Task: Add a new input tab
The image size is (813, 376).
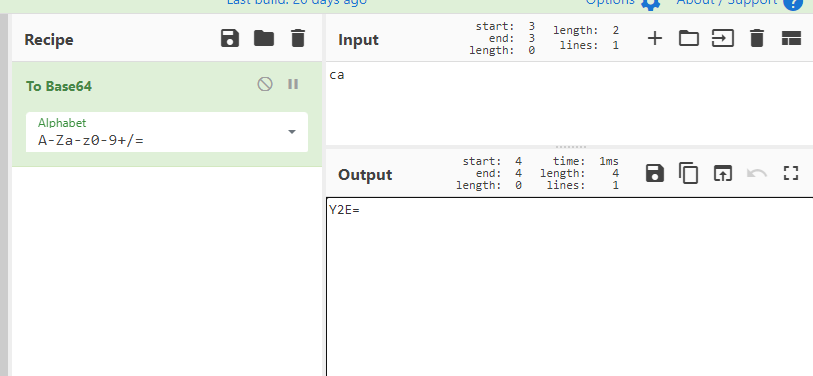Action: click(655, 38)
